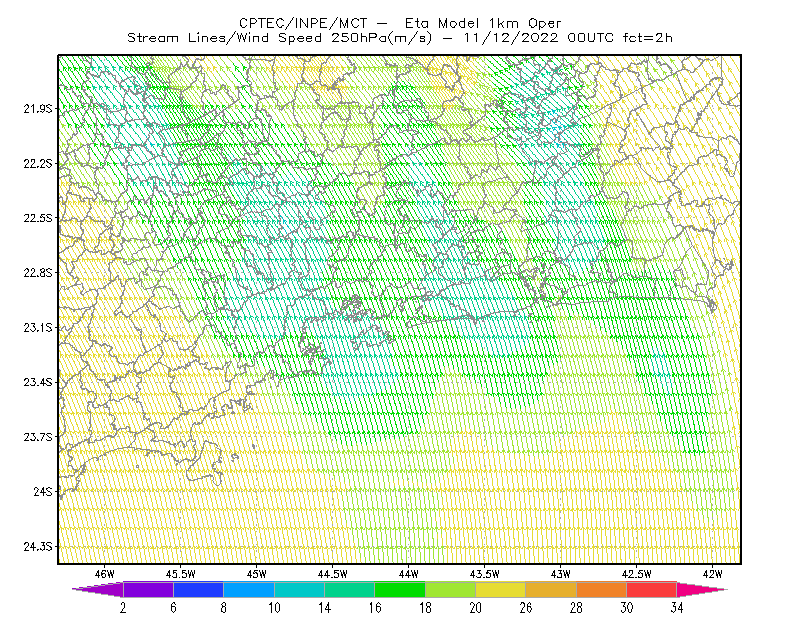Click the lime swatch between 18 and 20
800x618 pixels.
pyautogui.click(x=451, y=589)
